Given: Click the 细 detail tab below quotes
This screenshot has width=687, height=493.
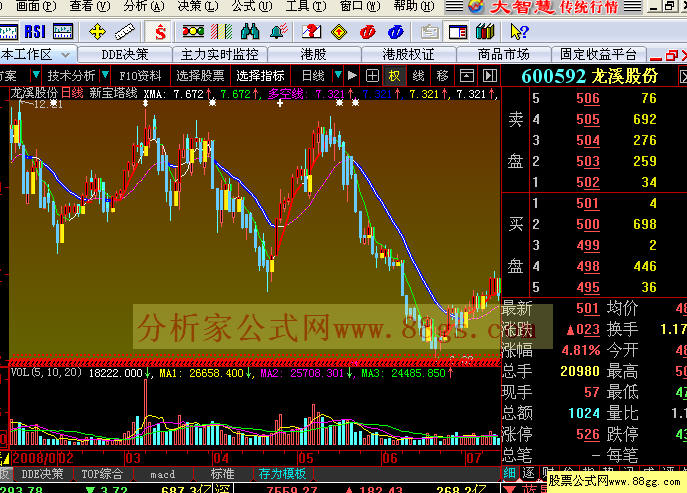Looking at the screenshot, I should click(509, 473).
